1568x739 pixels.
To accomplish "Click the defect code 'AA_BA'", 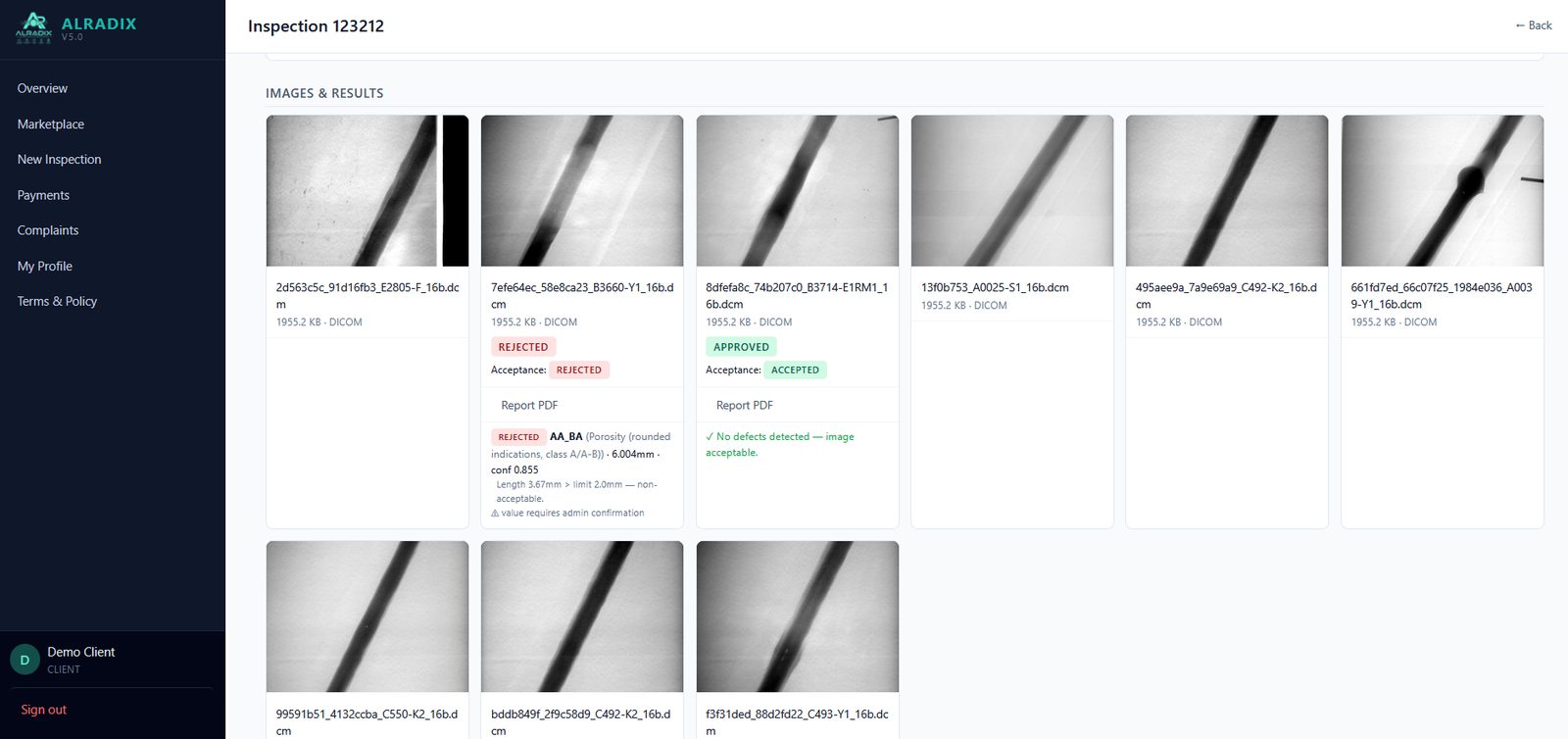I will pyautogui.click(x=566, y=437).
